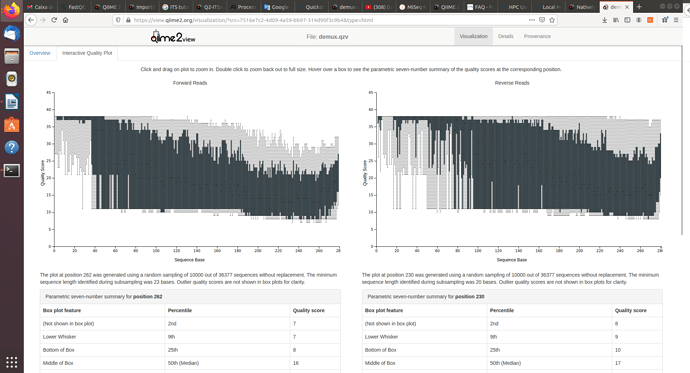Viewport: 690px width, 373px height.
Task: Click the Firefox account icon
Action: [639, 20]
